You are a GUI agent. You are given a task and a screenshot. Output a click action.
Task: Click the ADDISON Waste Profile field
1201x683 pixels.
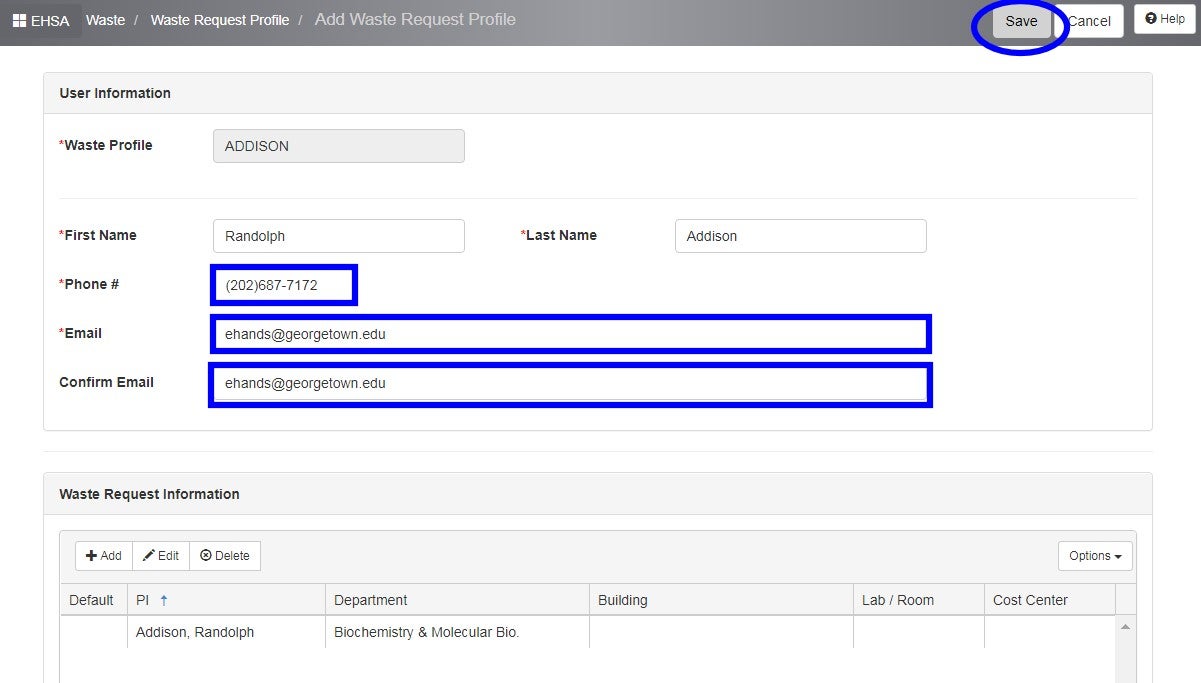[x=338, y=146]
